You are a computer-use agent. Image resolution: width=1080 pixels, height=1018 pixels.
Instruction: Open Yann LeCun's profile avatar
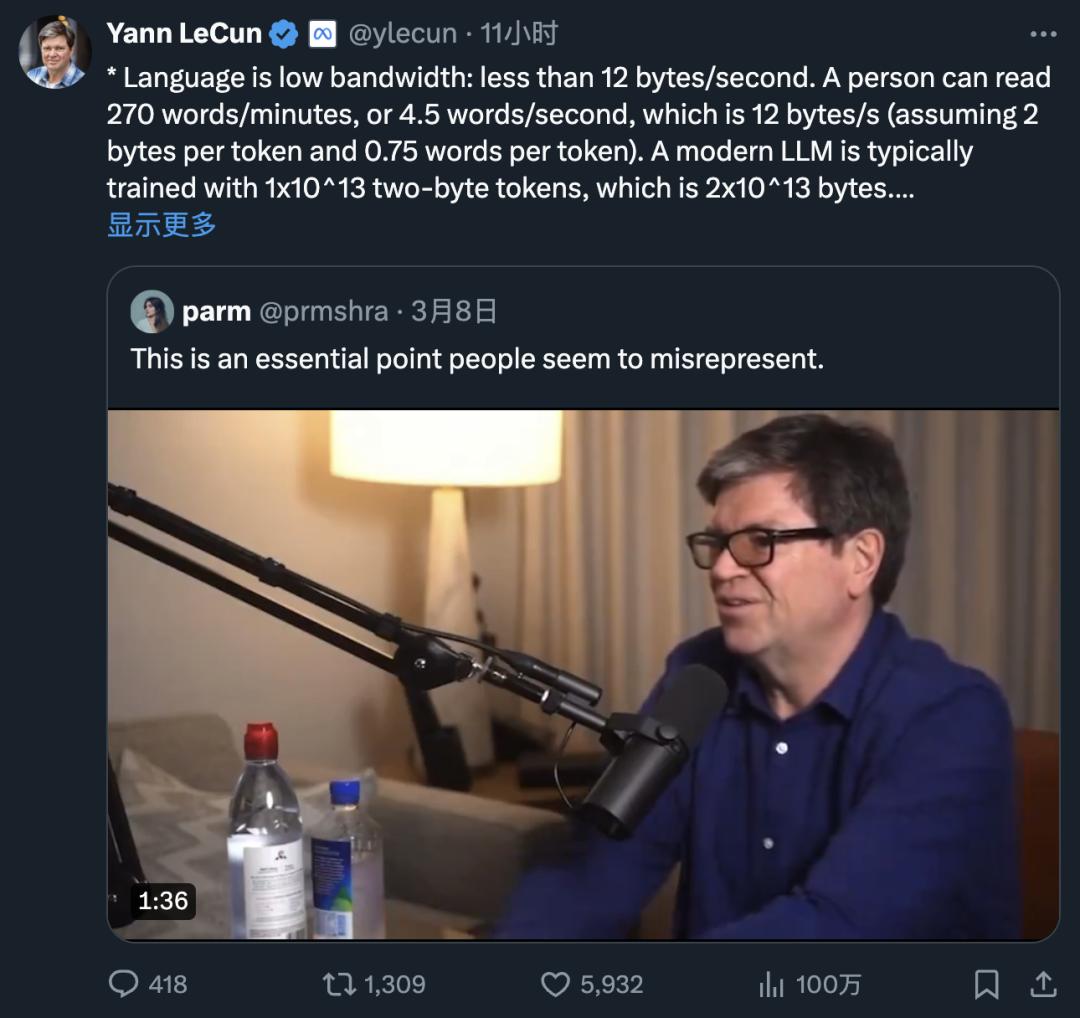pos(55,53)
